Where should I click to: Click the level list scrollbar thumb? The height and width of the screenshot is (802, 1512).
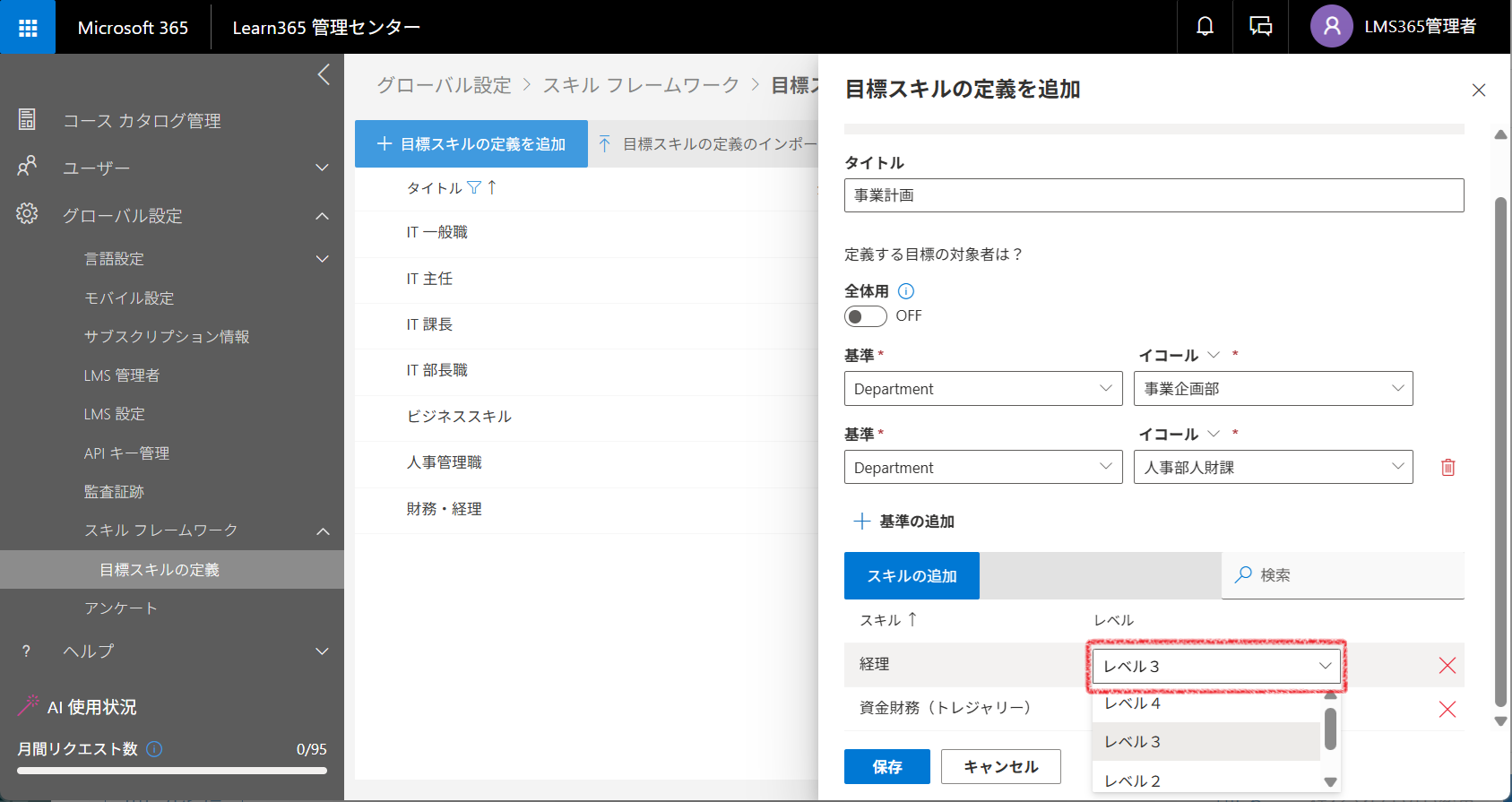point(1330,729)
